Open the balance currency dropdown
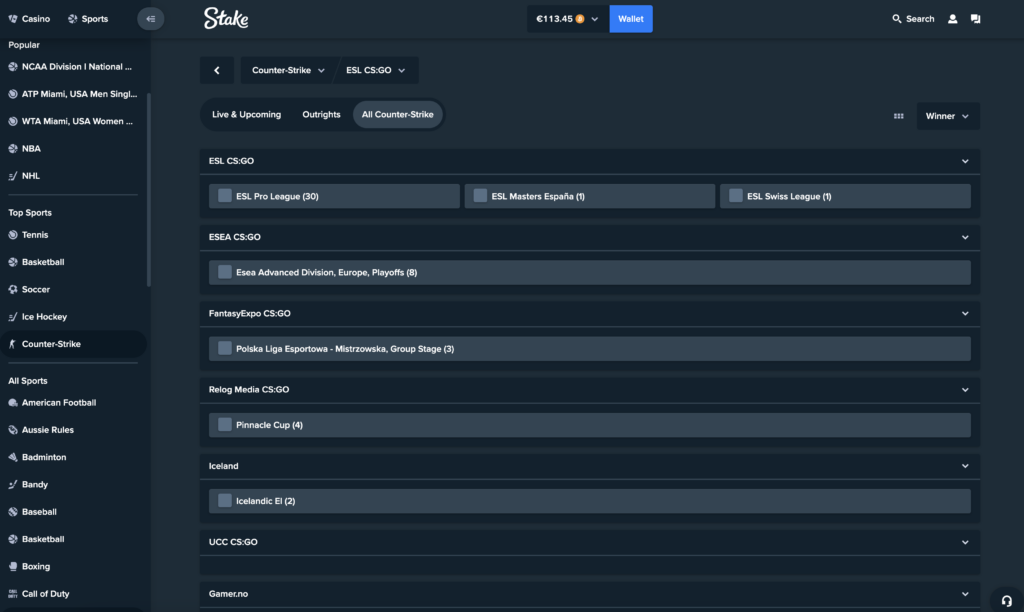1024x612 pixels. pyautogui.click(x=594, y=19)
